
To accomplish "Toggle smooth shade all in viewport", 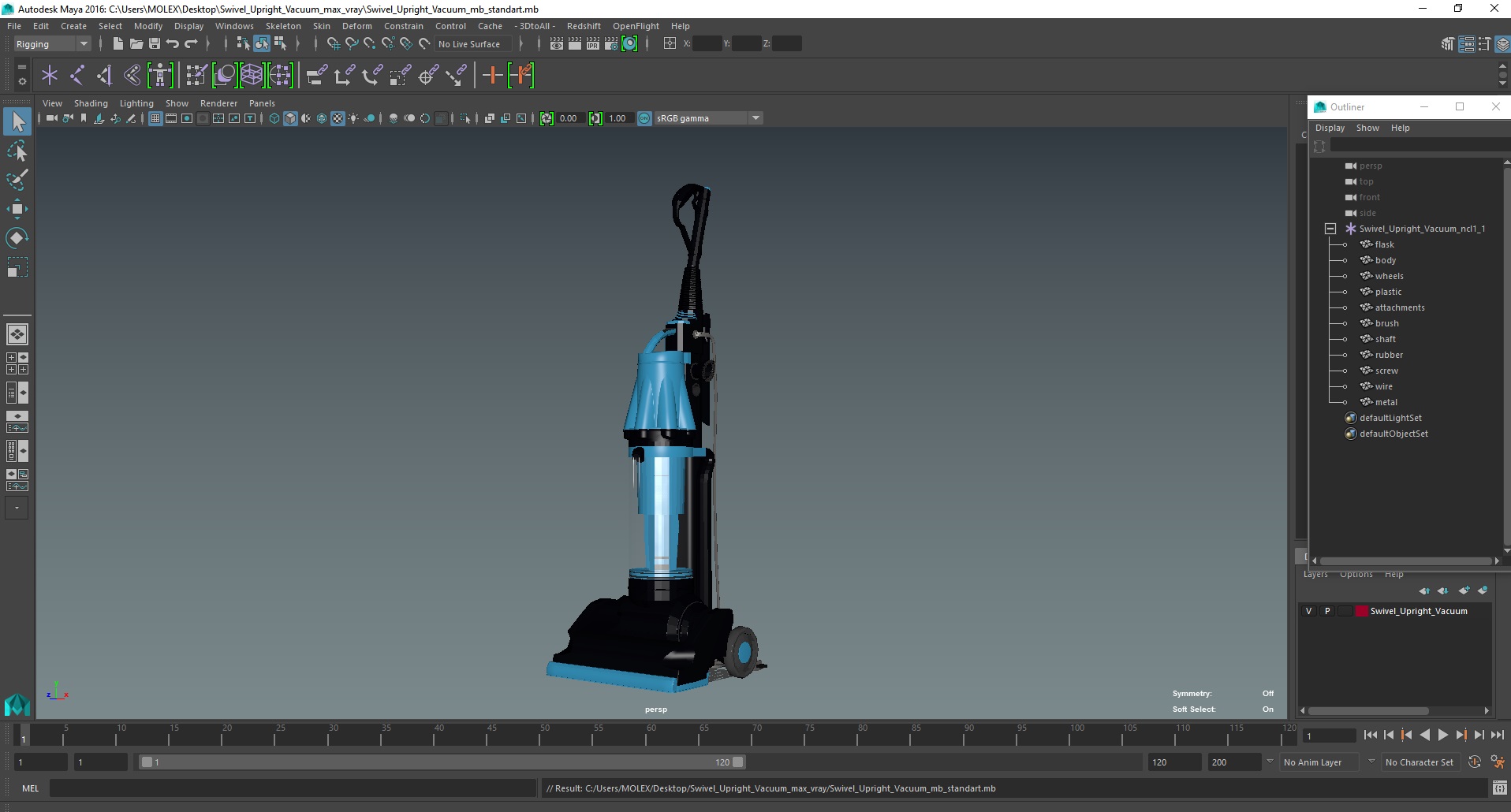I will tap(290, 118).
